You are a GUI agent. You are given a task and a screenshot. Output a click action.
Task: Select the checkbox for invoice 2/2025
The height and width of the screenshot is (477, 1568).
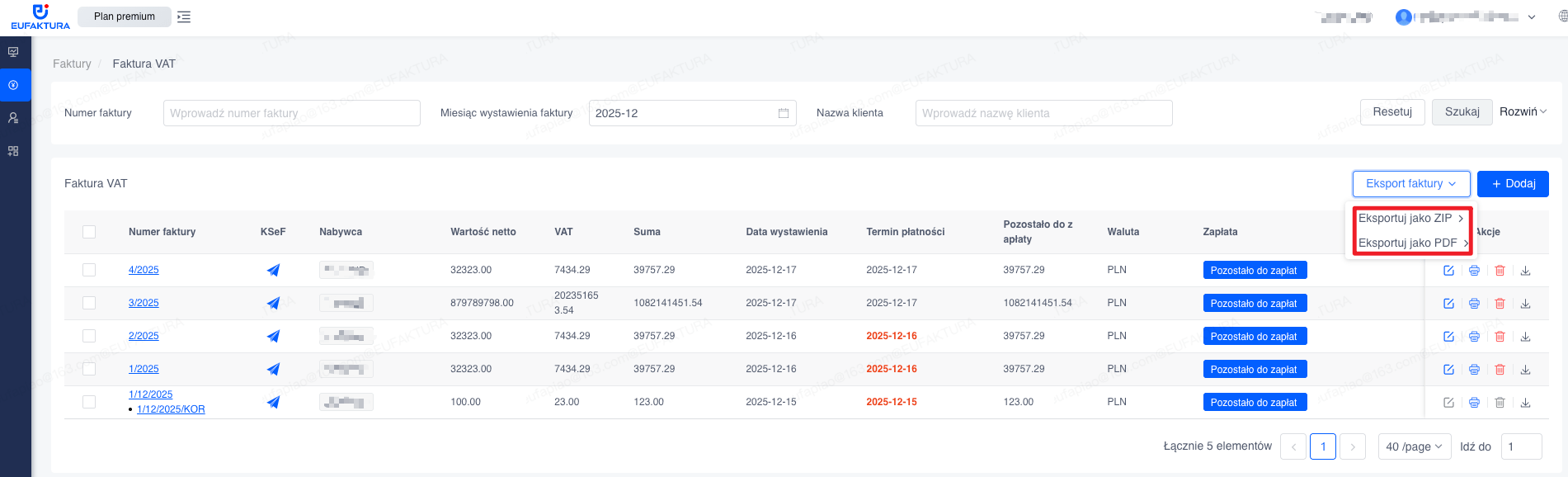(89, 336)
